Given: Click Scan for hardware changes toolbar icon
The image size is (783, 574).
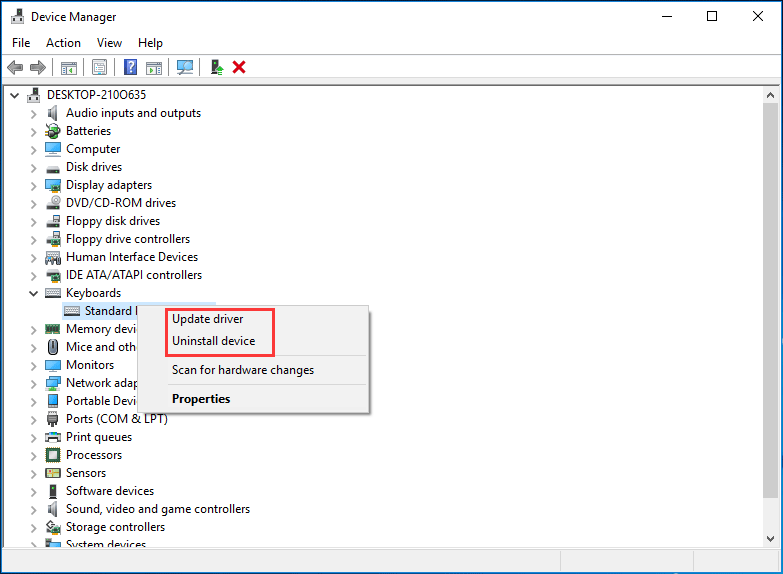Looking at the screenshot, I should pyautogui.click(x=185, y=67).
